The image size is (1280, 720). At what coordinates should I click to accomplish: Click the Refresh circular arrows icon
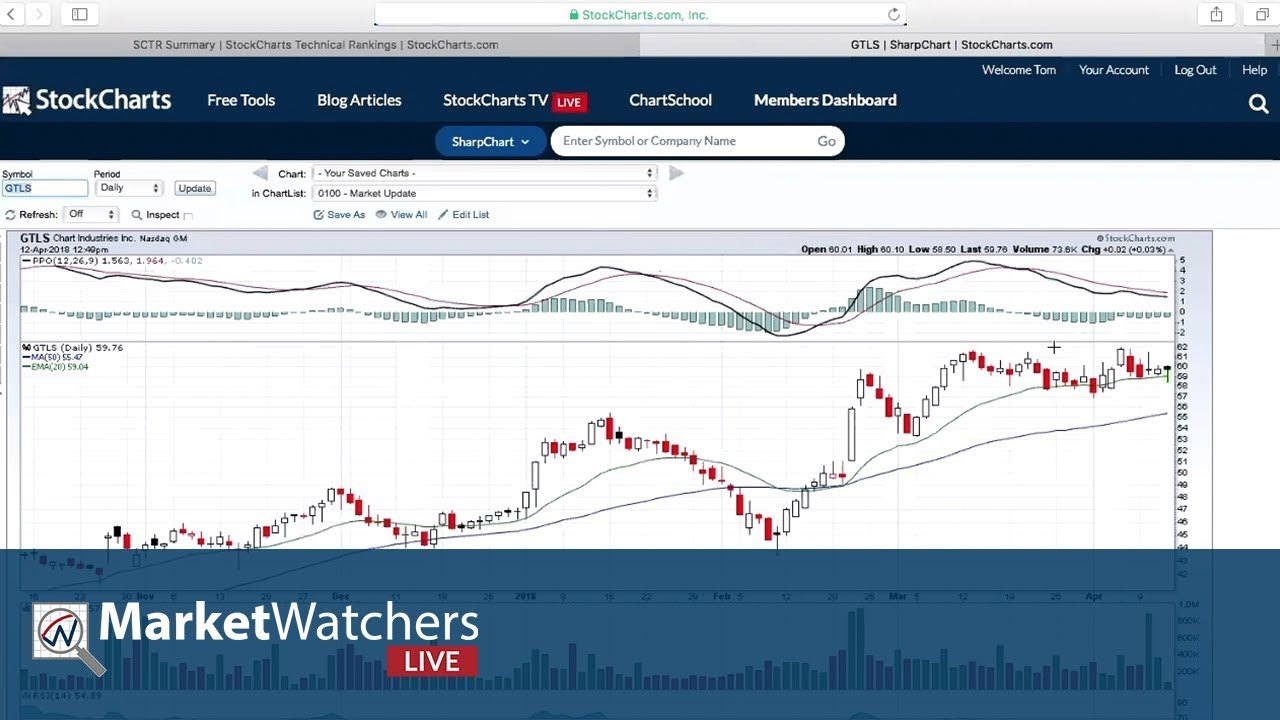pyautogui.click(x=10, y=215)
